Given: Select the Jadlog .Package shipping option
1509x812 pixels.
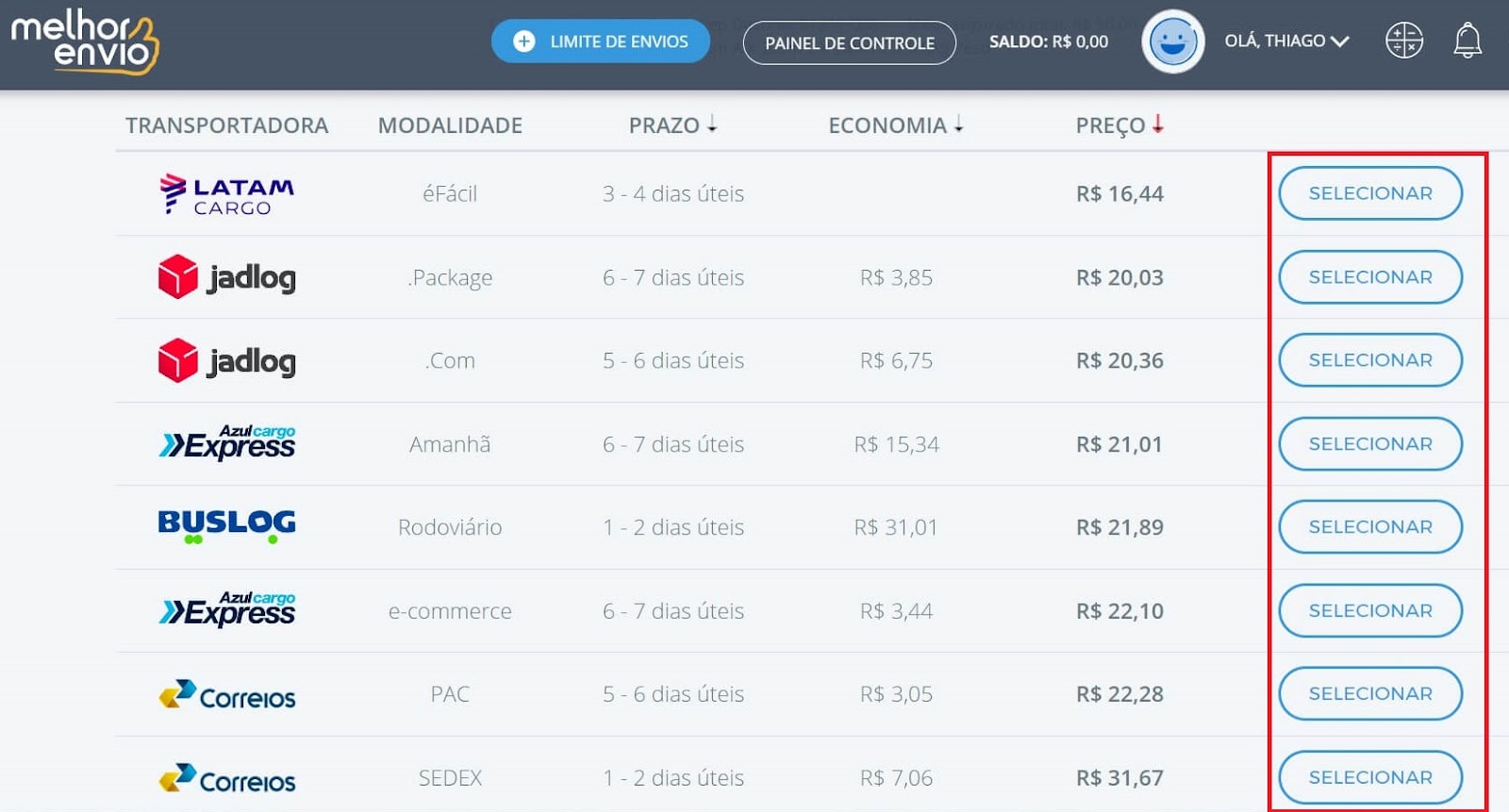Looking at the screenshot, I should 1369,277.
